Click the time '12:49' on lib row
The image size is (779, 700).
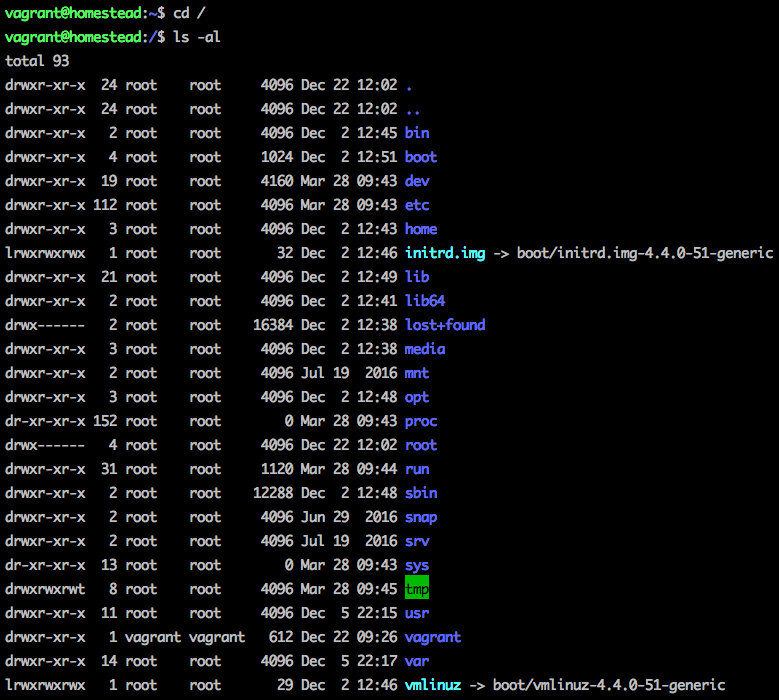tap(377, 277)
